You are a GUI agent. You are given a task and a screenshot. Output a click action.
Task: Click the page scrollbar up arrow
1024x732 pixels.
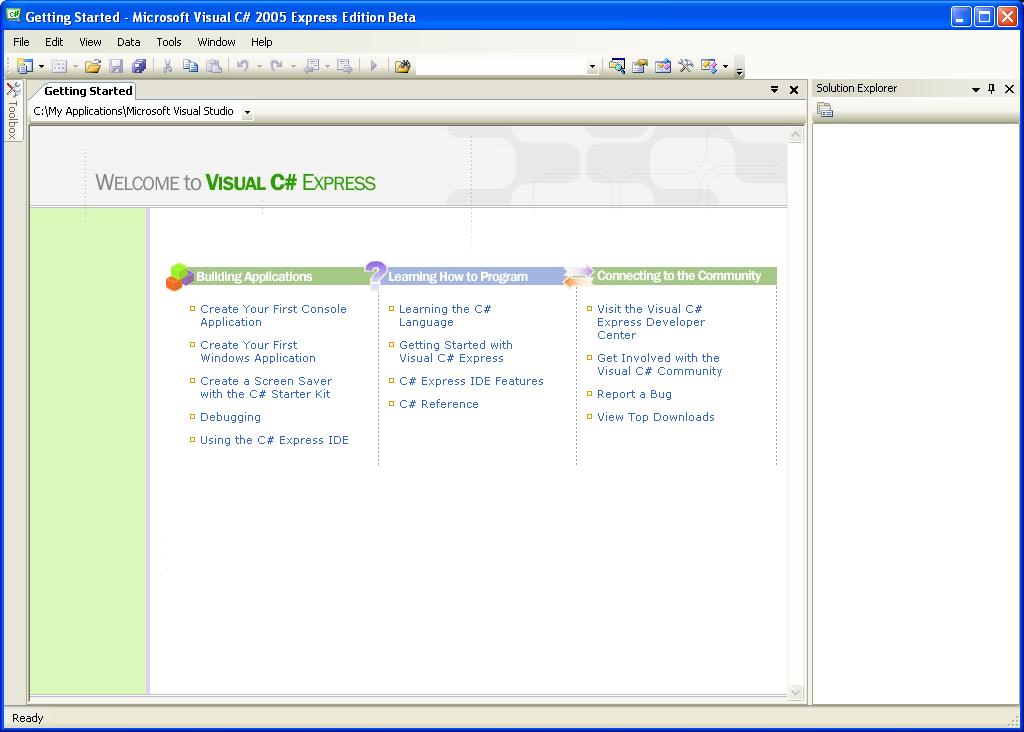pos(795,135)
